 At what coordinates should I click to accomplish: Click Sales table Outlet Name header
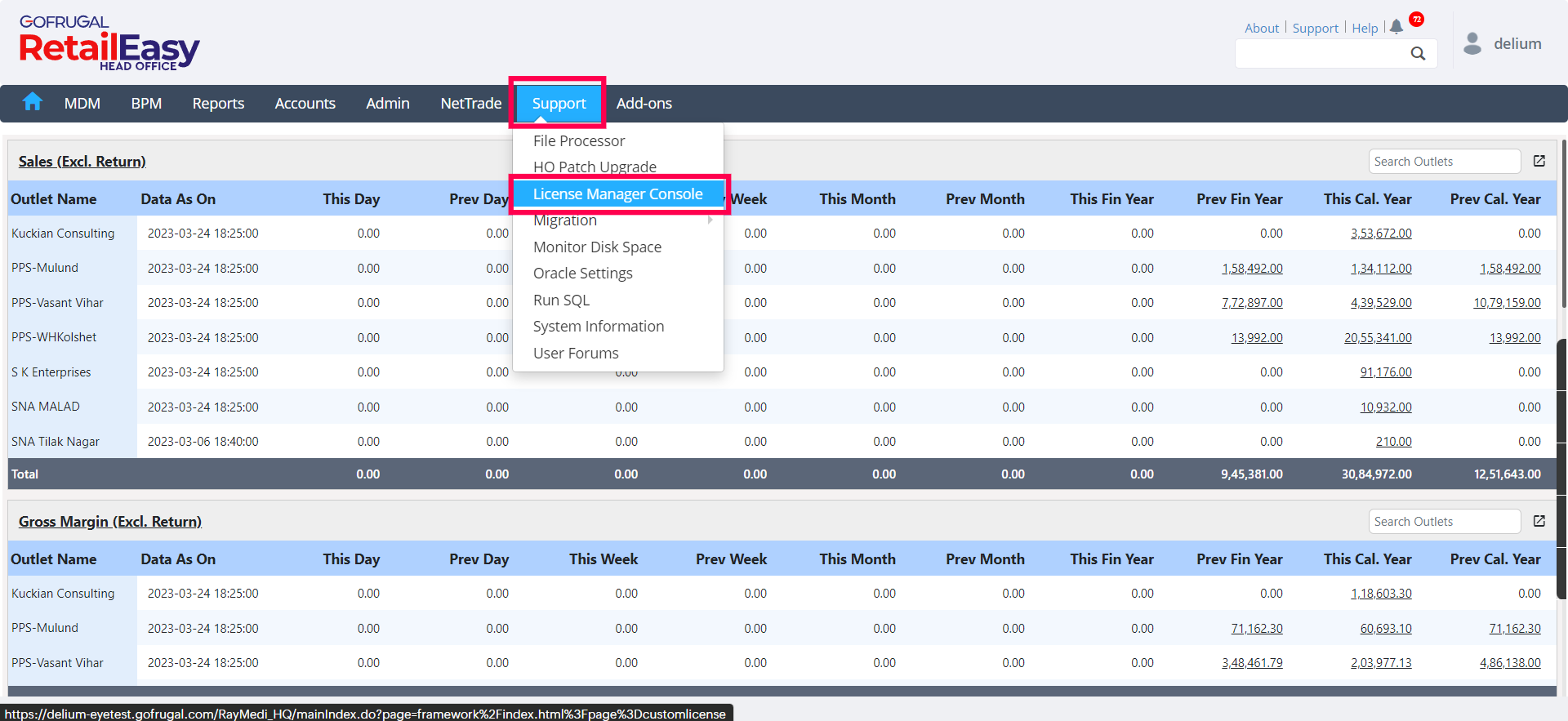[54, 199]
